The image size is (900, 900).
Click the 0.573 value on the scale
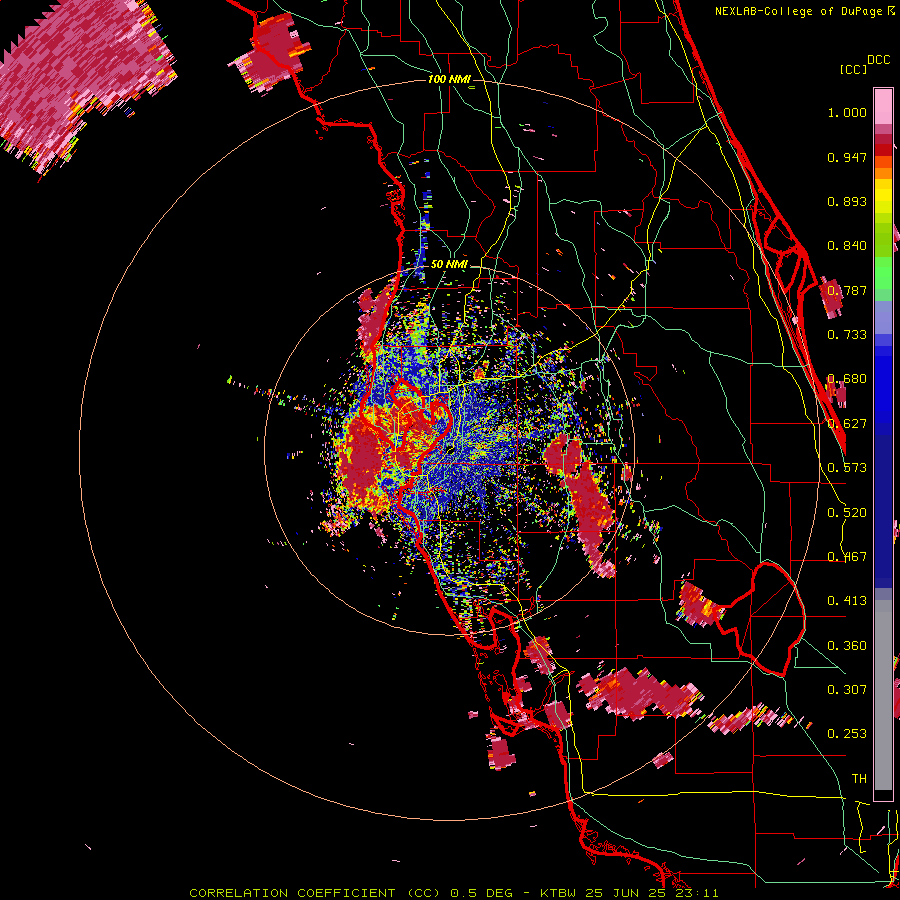tap(847, 468)
